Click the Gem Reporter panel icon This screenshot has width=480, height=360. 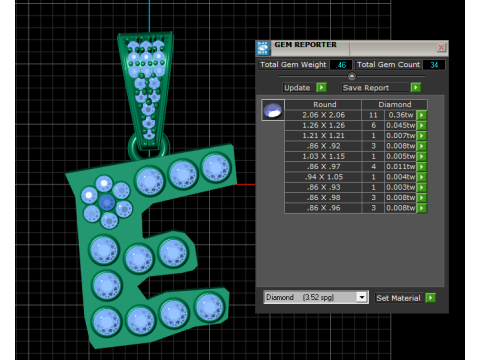click(x=263, y=48)
